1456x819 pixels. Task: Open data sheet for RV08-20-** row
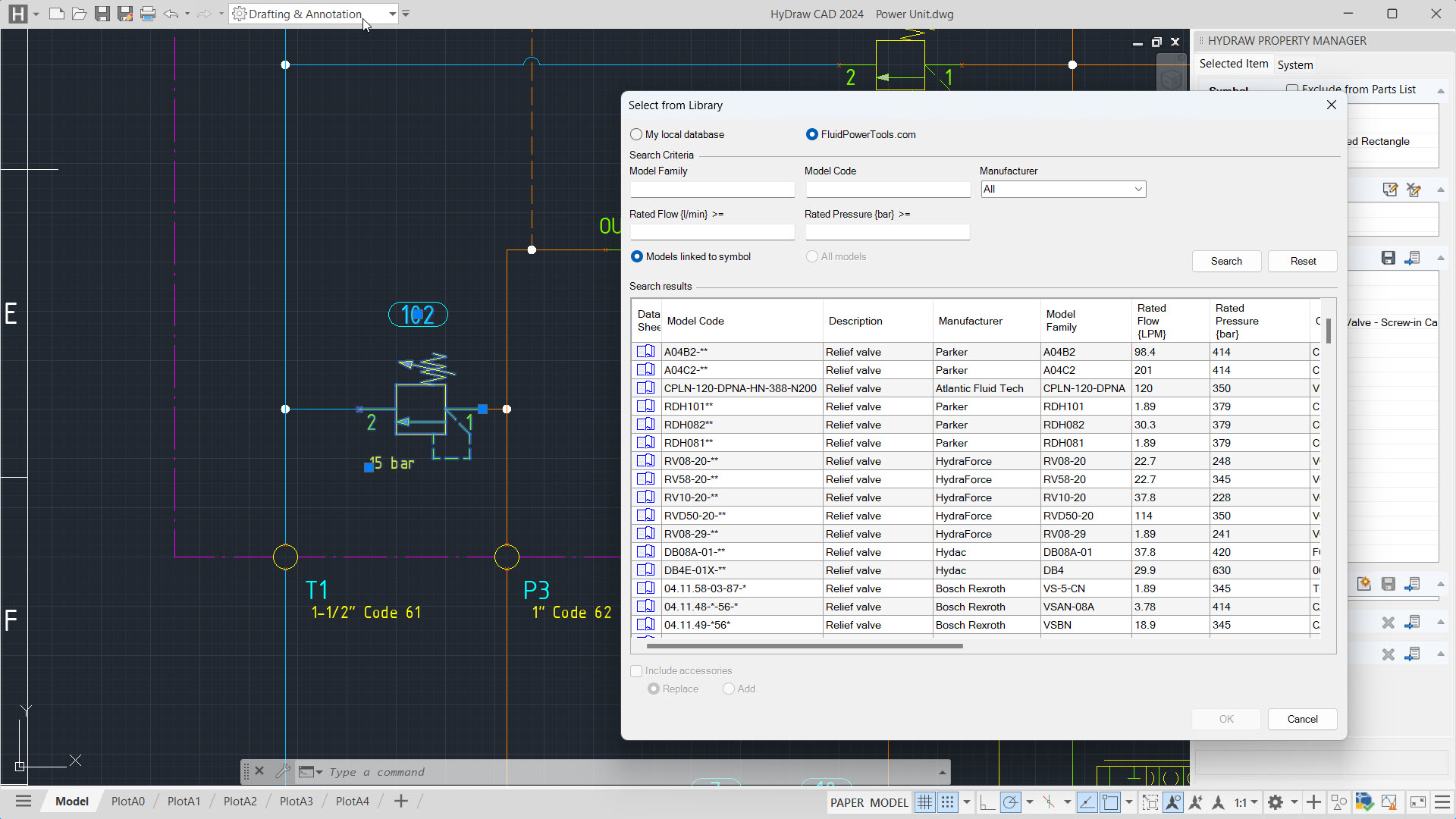click(x=645, y=460)
